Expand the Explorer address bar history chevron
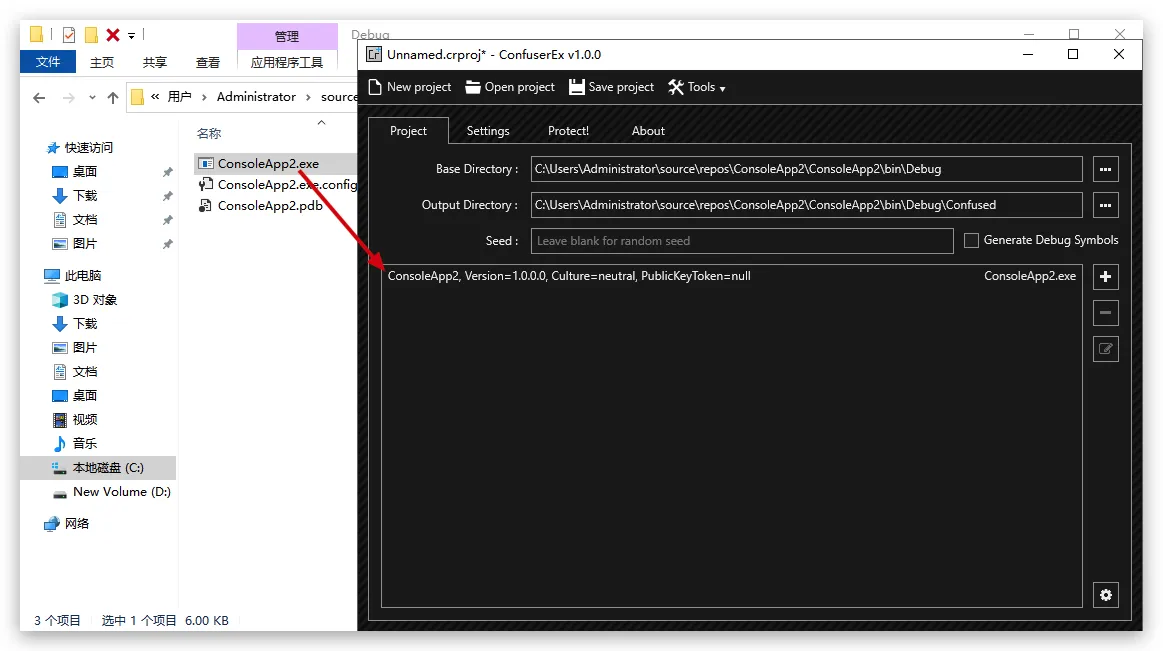Image resolution: width=1163 pixels, height=651 pixels. coord(155,97)
